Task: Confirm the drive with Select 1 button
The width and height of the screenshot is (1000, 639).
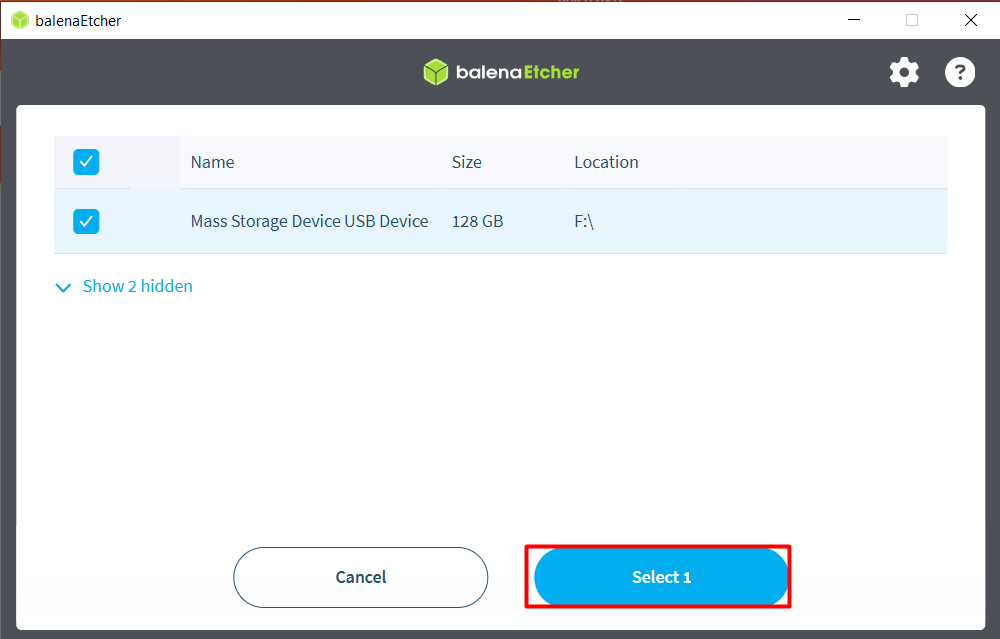Action: (661, 577)
